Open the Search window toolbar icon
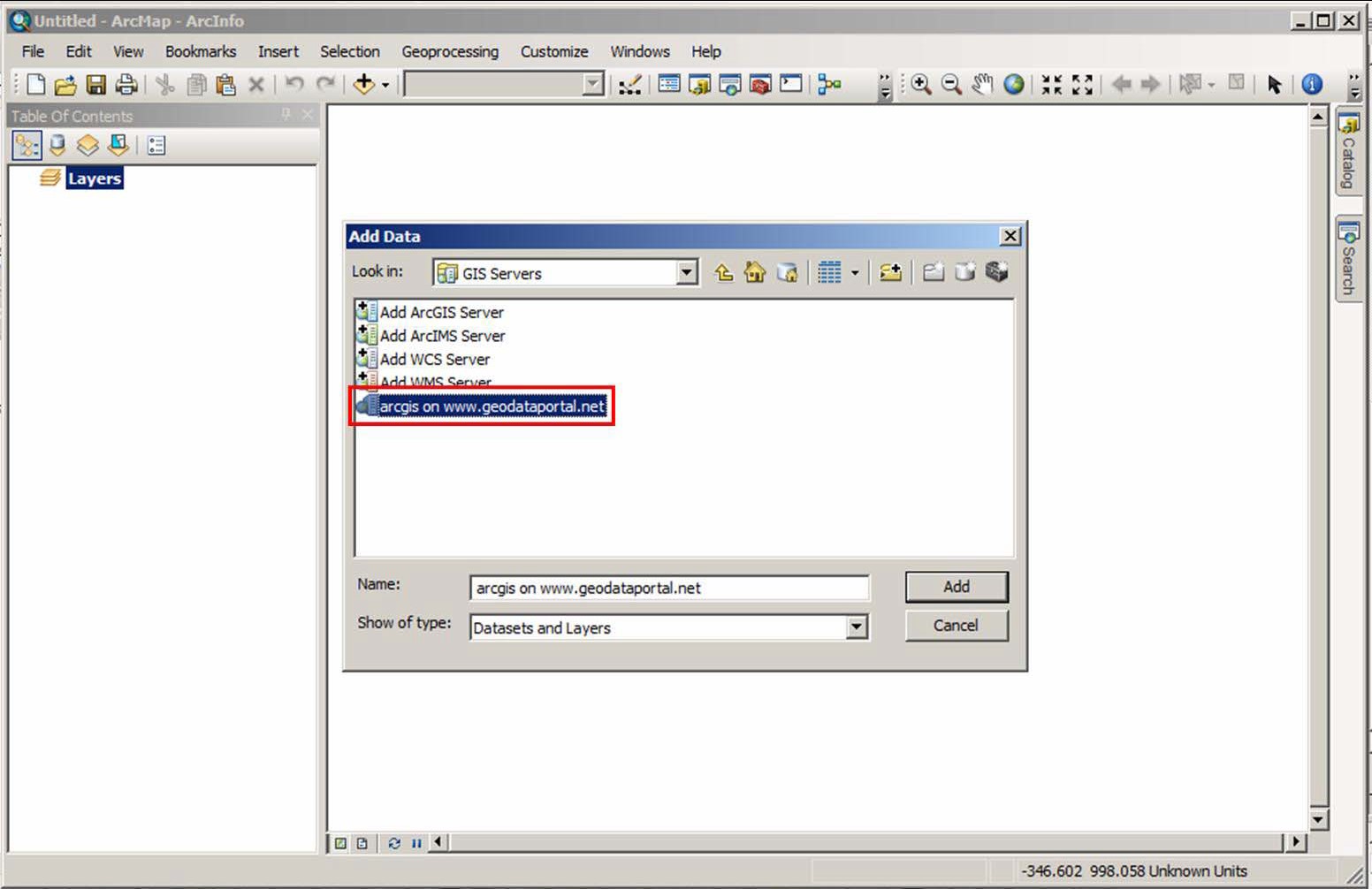This screenshot has width=1372, height=889. [x=730, y=85]
